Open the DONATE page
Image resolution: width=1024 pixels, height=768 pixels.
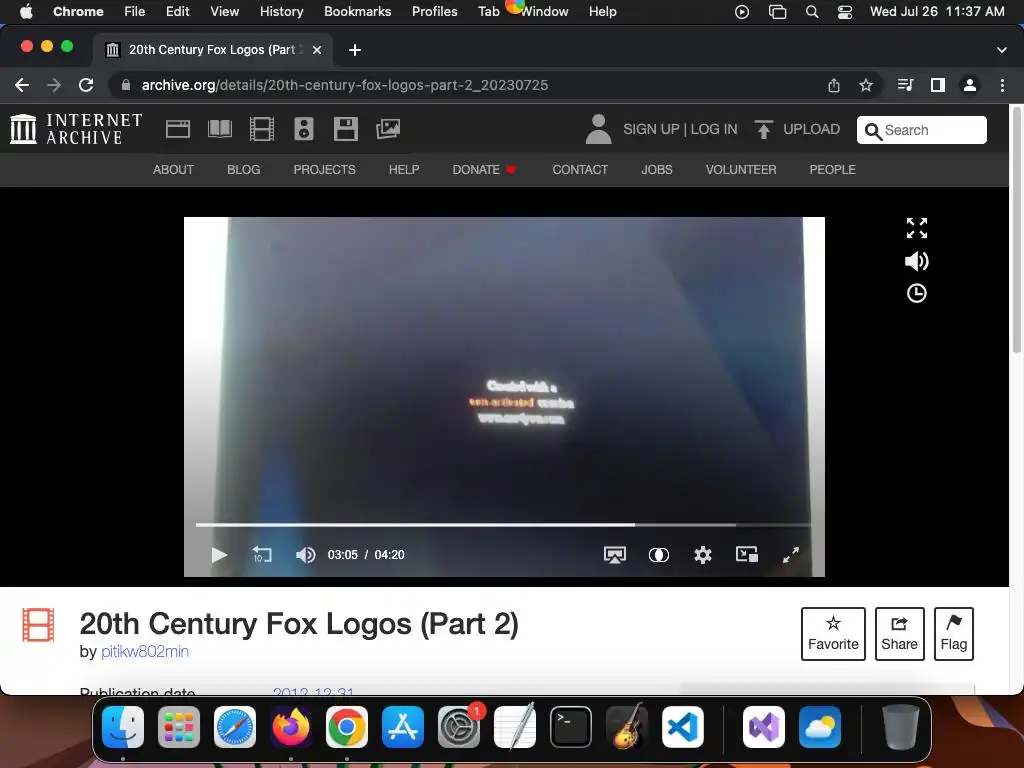[x=484, y=170]
